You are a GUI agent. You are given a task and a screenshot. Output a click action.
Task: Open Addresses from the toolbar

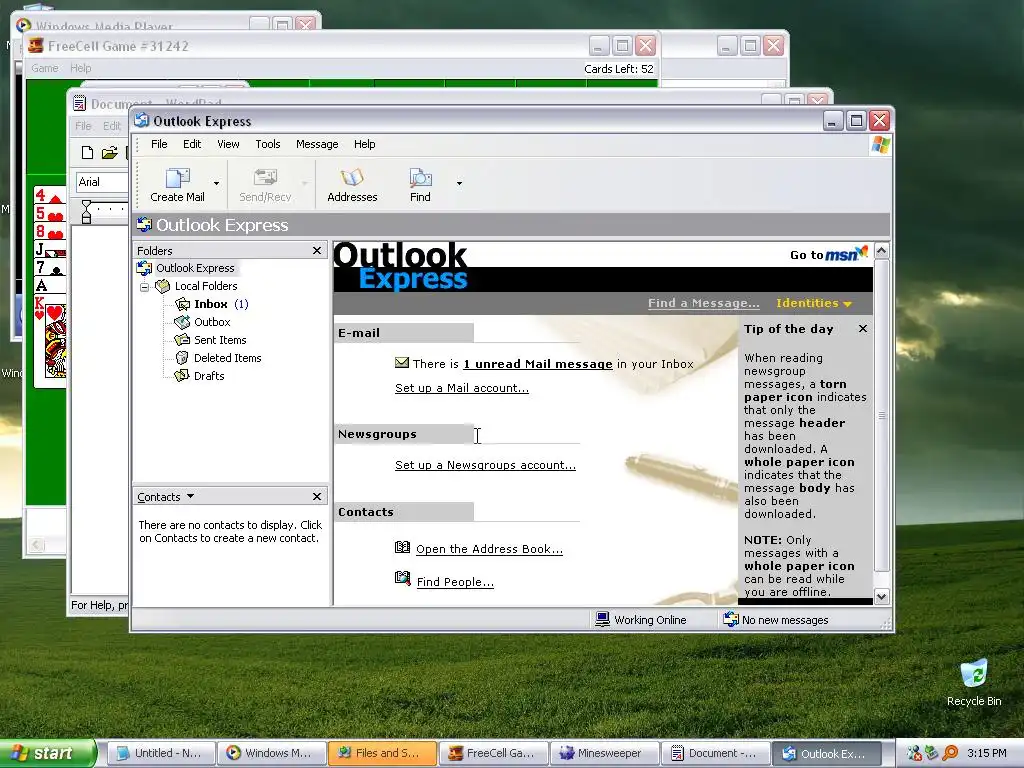pos(352,185)
